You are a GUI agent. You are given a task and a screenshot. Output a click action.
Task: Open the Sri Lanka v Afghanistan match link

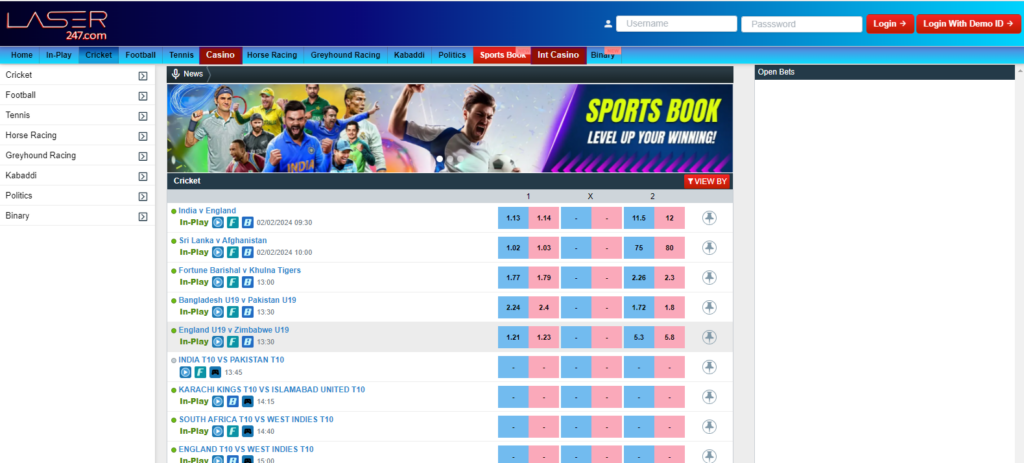[223, 240]
